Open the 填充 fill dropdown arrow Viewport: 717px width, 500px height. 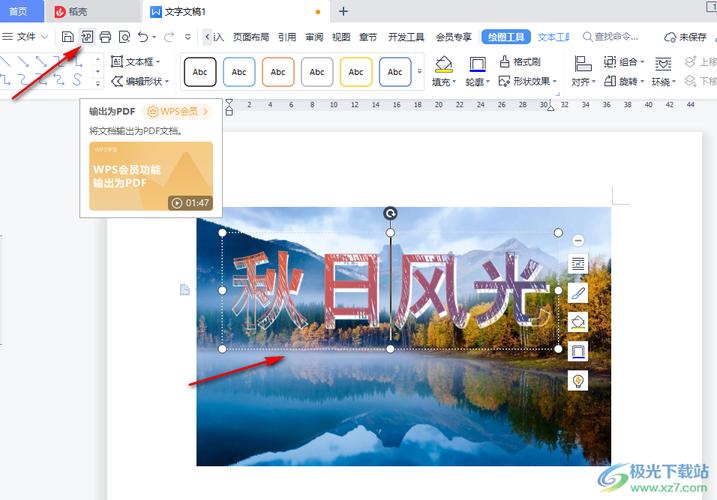454,82
